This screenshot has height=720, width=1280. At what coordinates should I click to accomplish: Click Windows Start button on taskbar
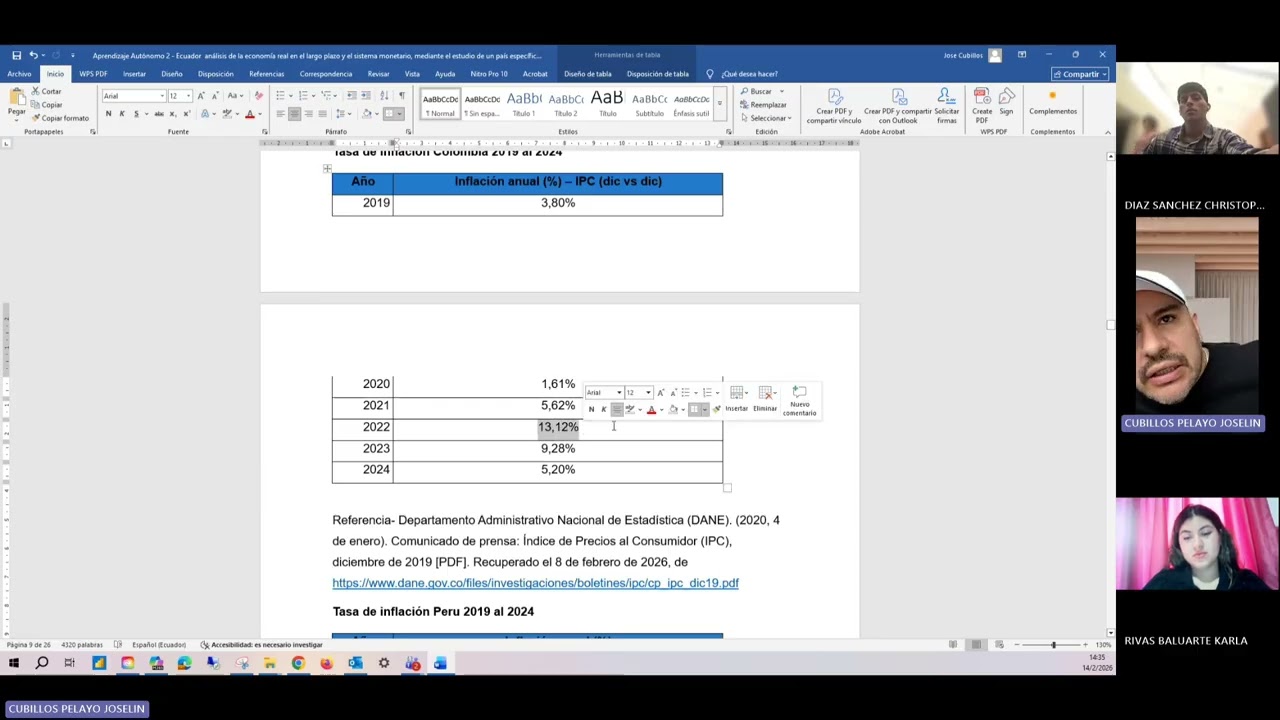point(14,663)
